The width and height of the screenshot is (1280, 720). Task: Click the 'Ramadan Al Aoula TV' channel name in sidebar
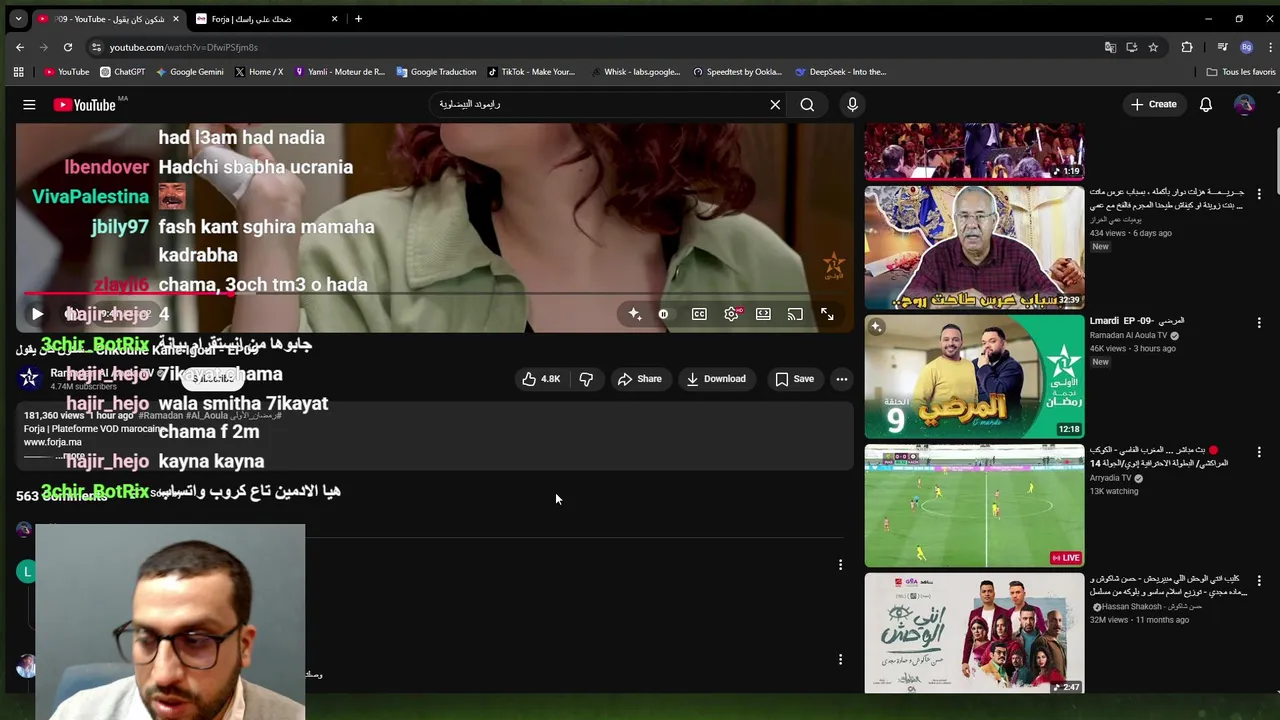(1129, 336)
